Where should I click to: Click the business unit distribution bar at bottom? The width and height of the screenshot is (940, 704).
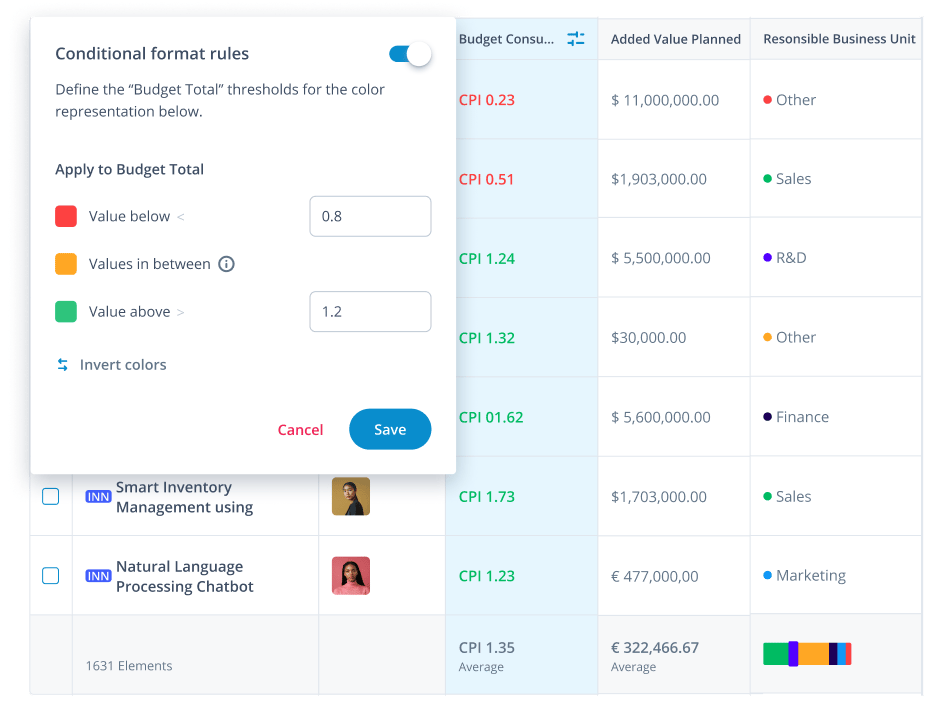(x=806, y=653)
